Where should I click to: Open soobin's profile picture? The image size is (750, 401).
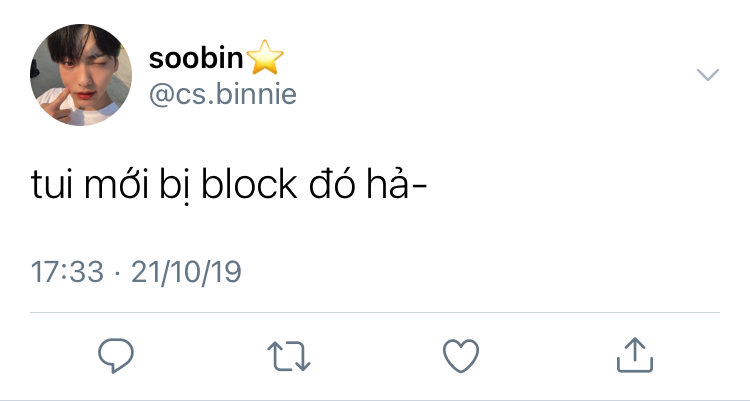[x=82, y=75]
